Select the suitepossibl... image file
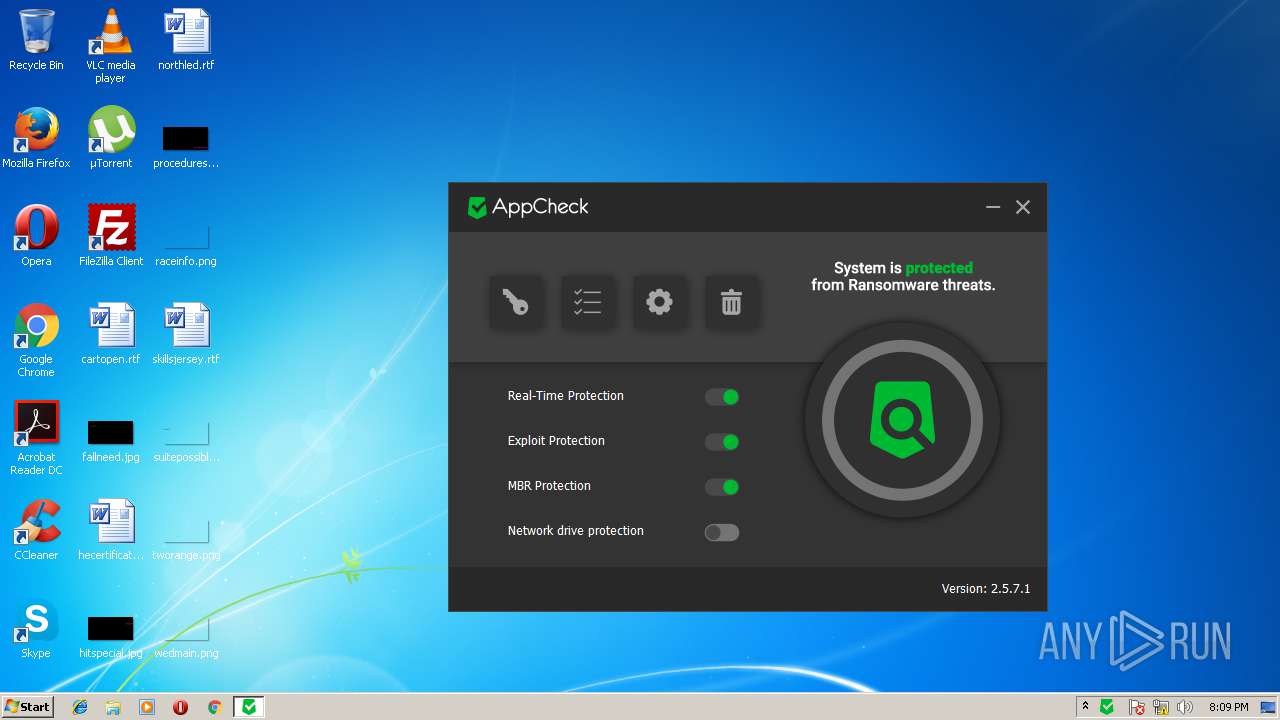Image resolution: width=1280 pixels, height=720 pixels. point(186,440)
